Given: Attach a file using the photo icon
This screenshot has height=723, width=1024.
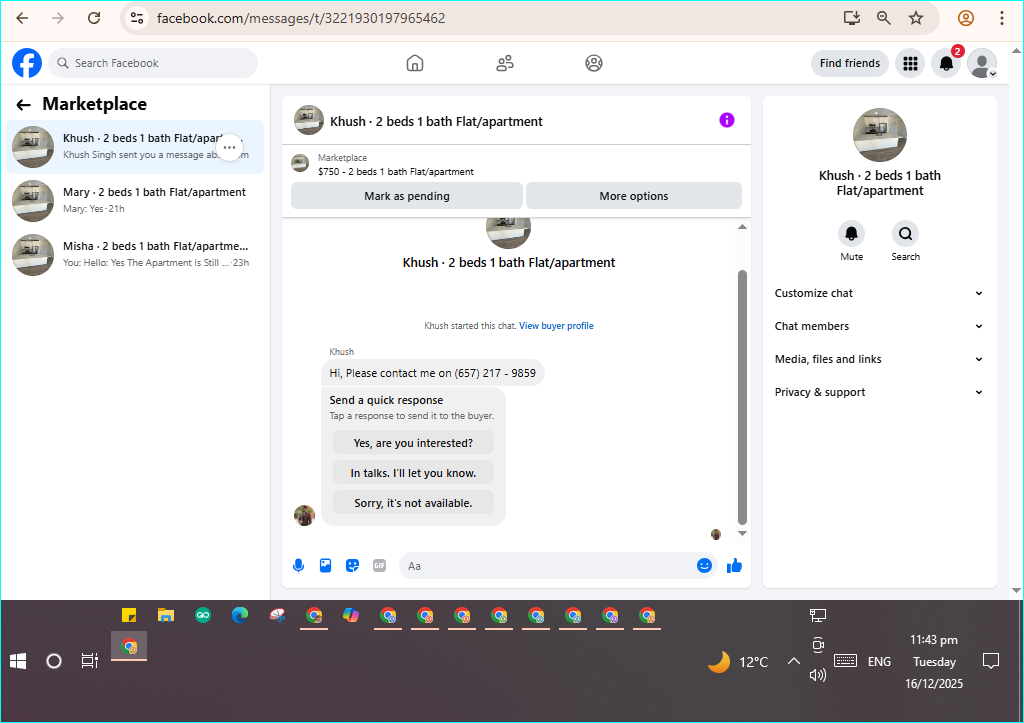Looking at the screenshot, I should pyautogui.click(x=325, y=566).
